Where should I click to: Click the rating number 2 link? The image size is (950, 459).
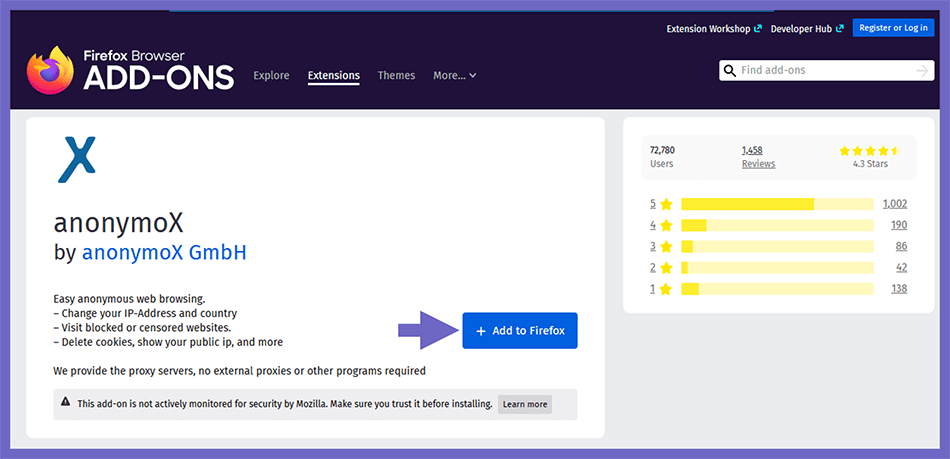pos(653,268)
